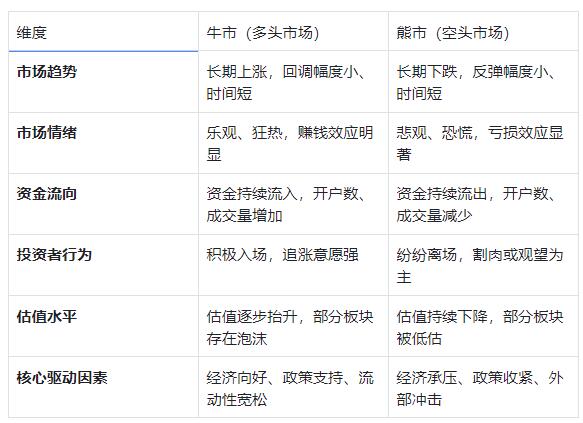The width and height of the screenshot is (583, 423).
Task: Select the cell 估值逐步抬升，部分板块存在泡沫
Action: (x=293, y=326)
